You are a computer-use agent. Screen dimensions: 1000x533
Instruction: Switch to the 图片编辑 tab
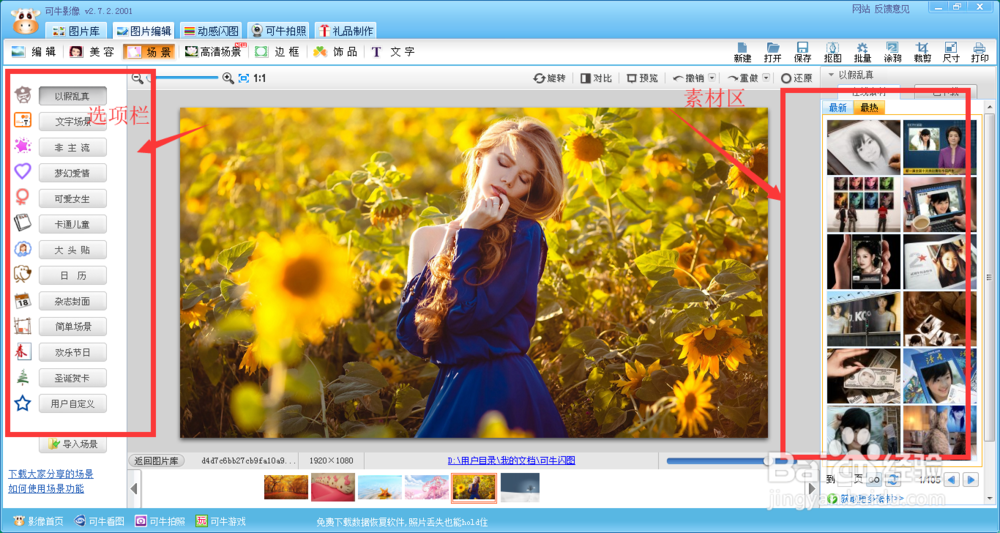(x=143, y=31)
